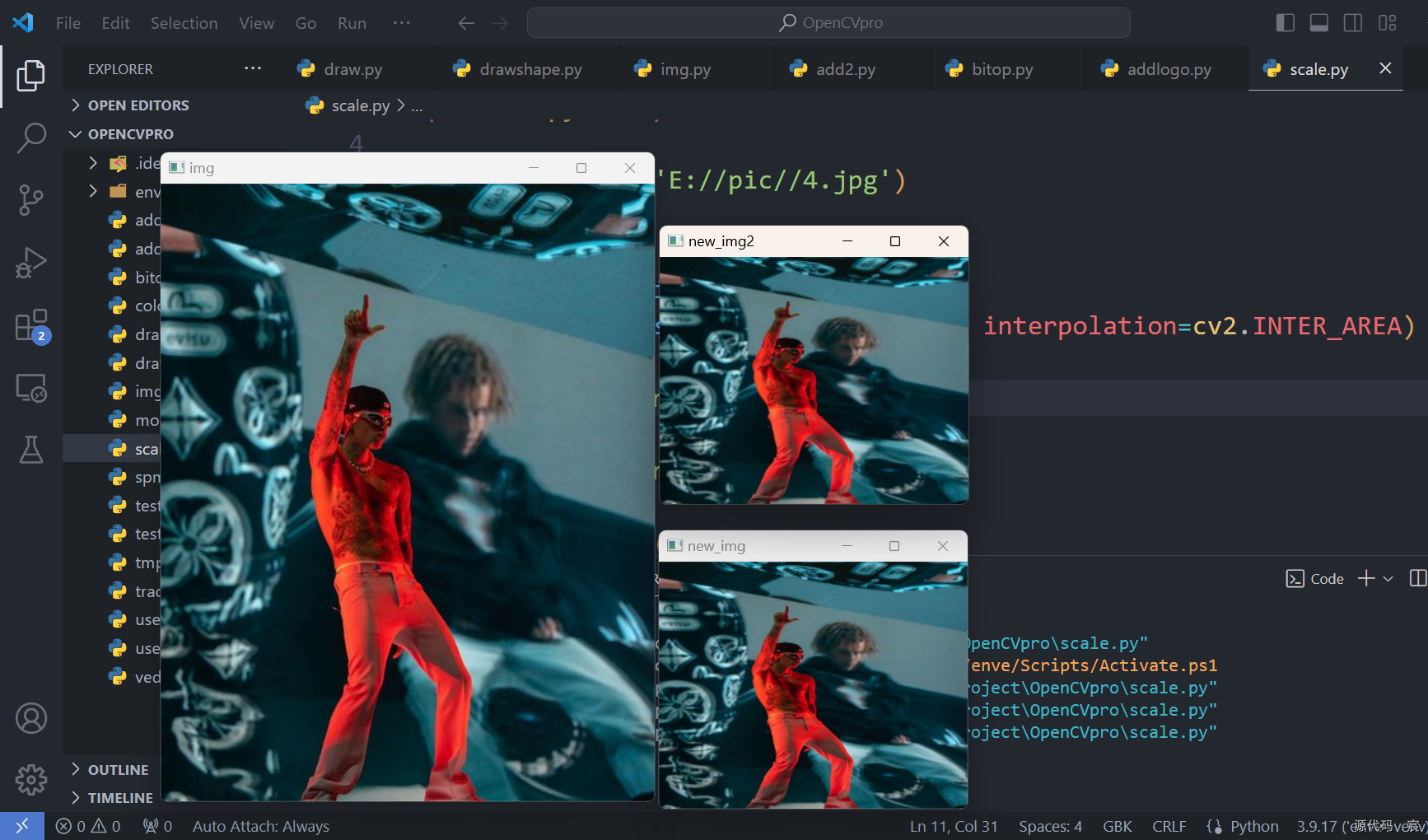Image resolution: width=1428 pixels, height=840 pixels.
Task: Click the picture inside new_img window
Action: click(814, 684)
